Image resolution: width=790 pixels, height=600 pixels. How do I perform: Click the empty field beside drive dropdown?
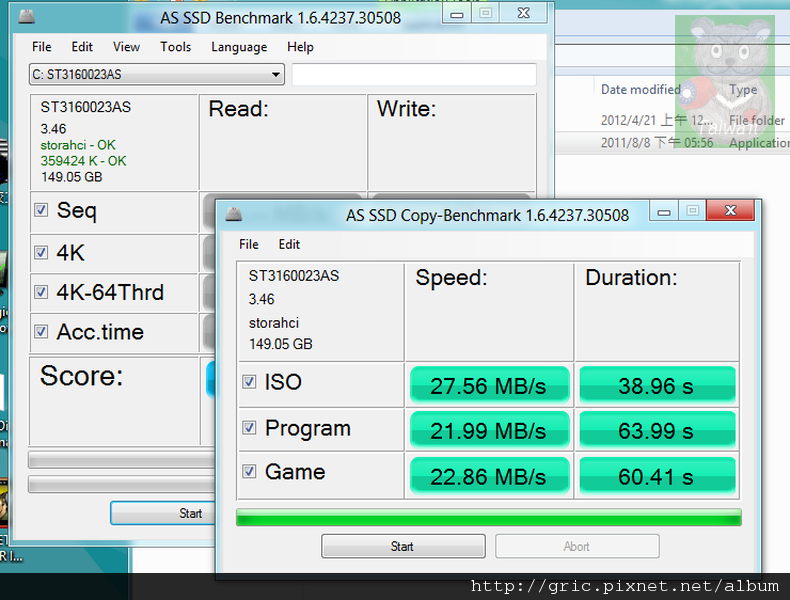tap(414, 75)
